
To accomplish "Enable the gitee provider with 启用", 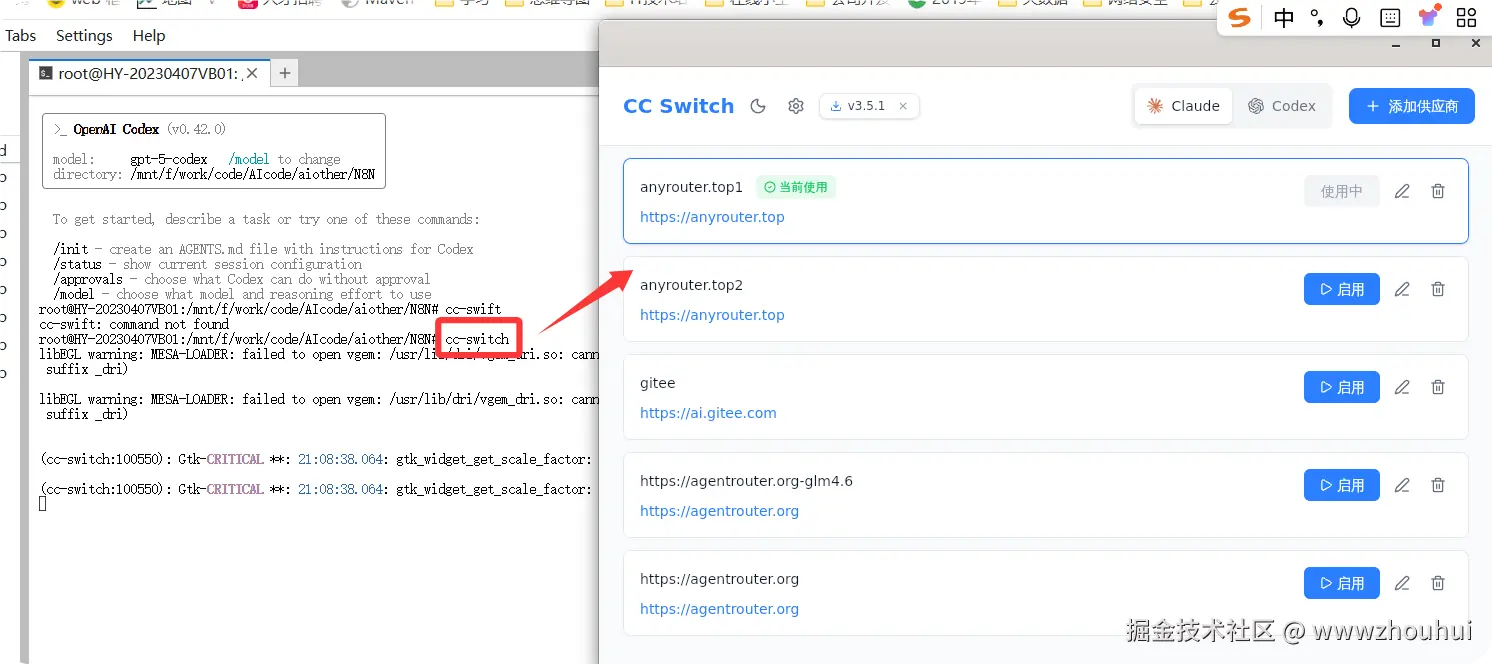I will pos(1342,387).
